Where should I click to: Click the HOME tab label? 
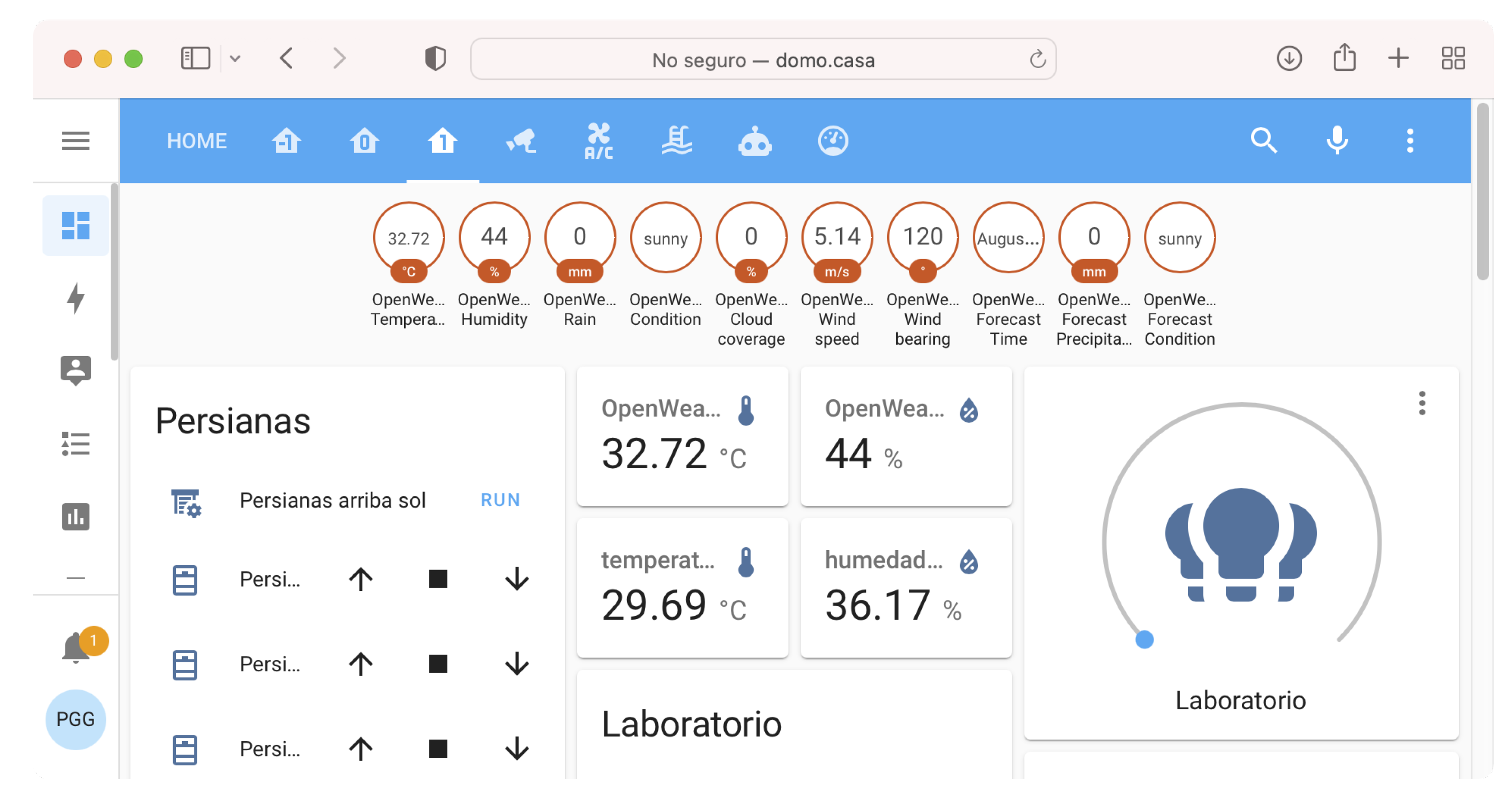(196, 141)
